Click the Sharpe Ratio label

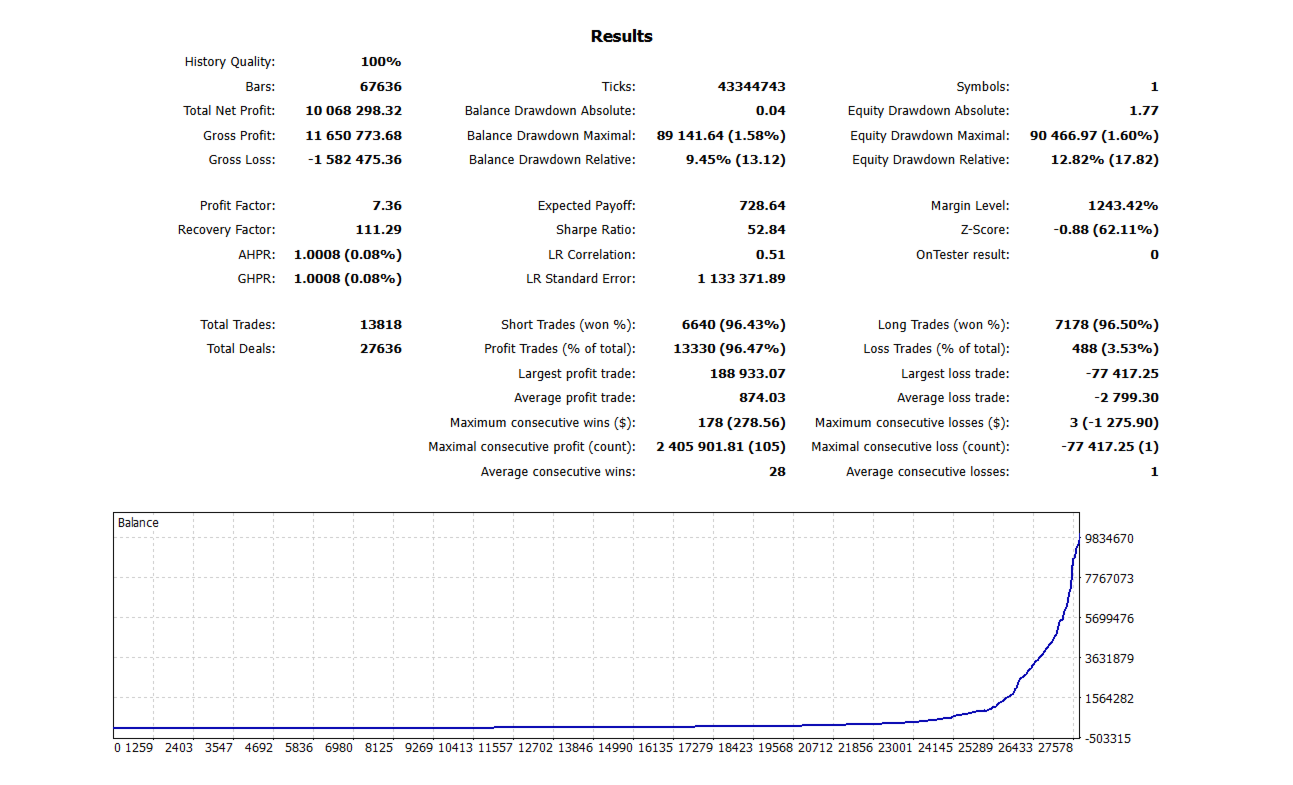(x=596, y=230)
